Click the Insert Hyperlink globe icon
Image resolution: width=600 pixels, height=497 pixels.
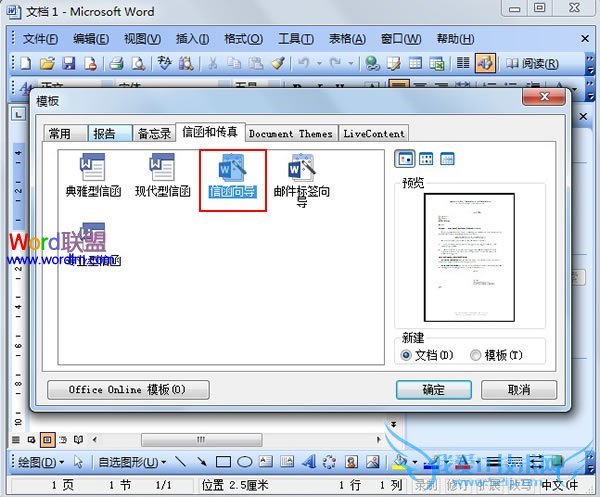[372, 63]
